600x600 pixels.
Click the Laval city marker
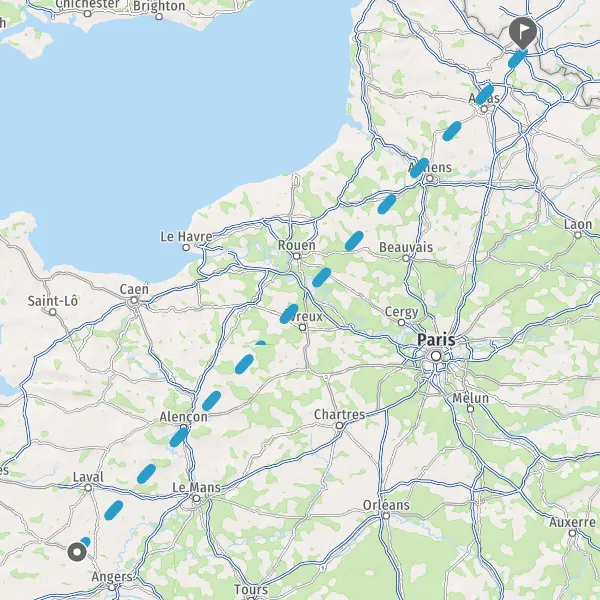88,488
